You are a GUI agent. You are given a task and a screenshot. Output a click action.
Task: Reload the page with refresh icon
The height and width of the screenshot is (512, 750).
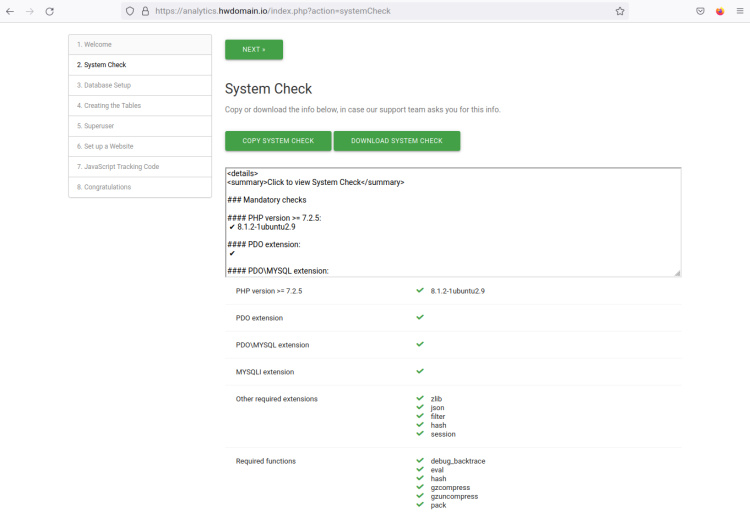(x=50, y=11)
